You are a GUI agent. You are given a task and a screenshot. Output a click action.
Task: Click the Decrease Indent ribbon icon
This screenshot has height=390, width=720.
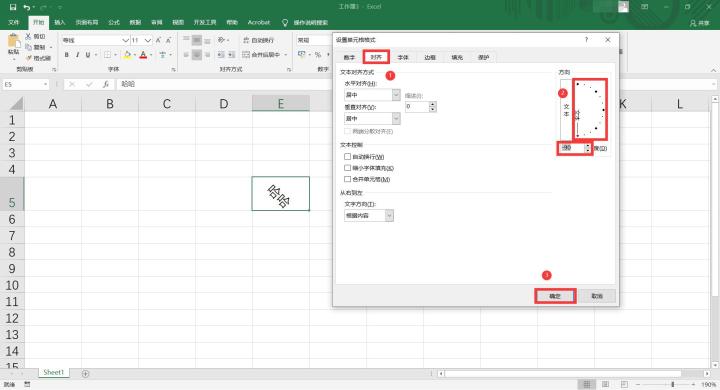coord(220,55)
